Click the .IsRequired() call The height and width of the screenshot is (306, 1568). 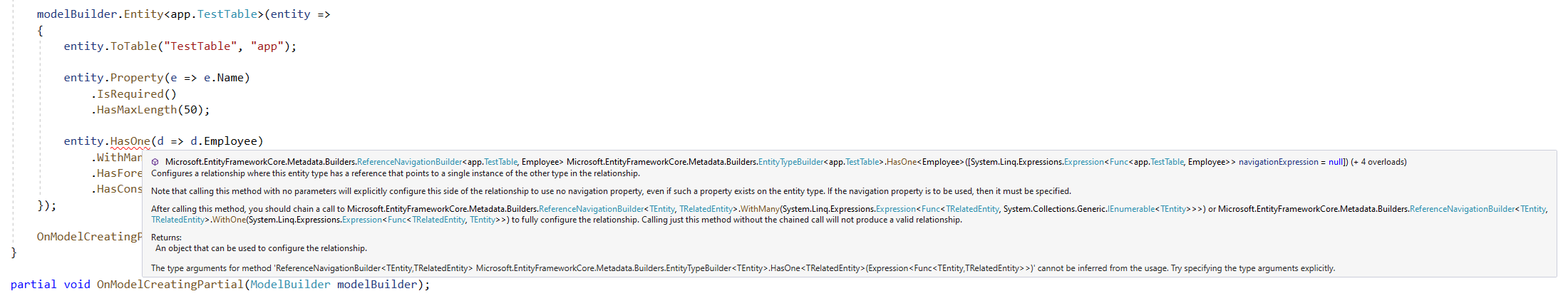tap(134, 94)
